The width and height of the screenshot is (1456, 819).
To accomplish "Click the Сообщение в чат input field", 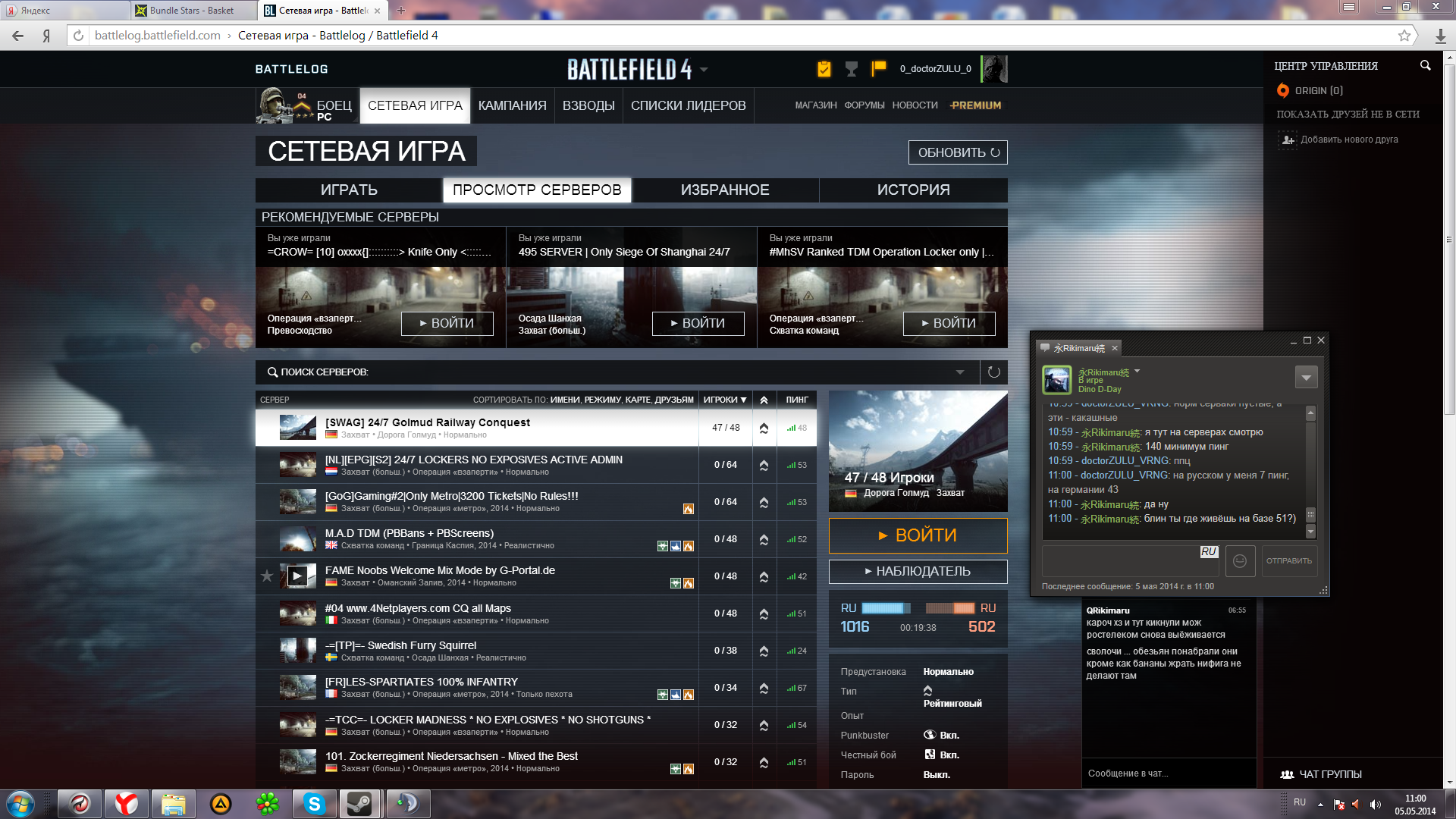I will (x=1169, y=773).
